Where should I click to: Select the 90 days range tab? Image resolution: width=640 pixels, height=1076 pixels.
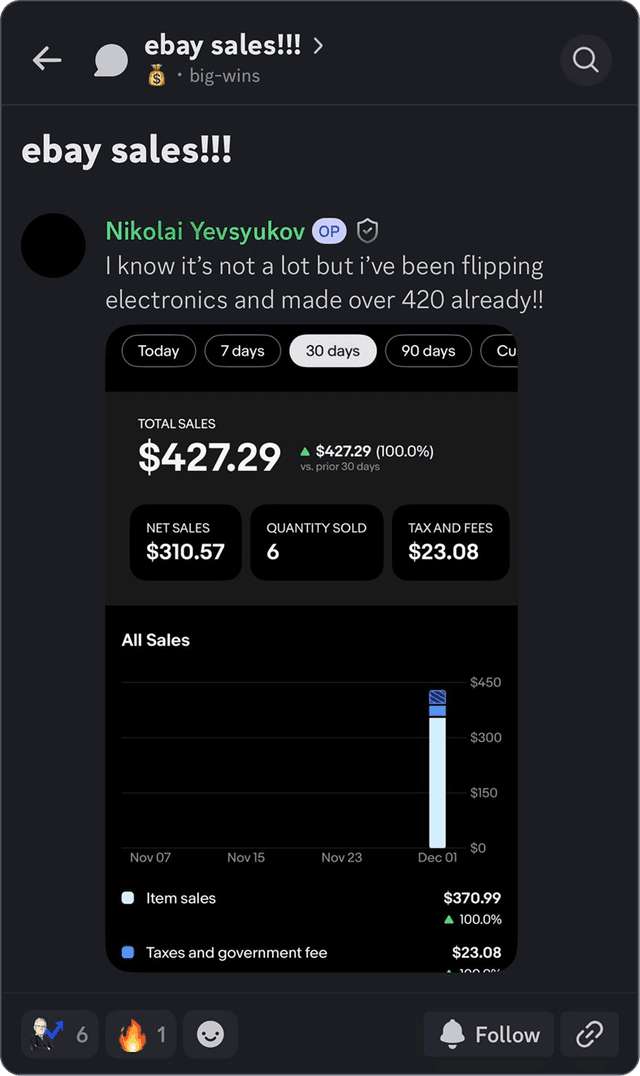click(x=428, y=351)
